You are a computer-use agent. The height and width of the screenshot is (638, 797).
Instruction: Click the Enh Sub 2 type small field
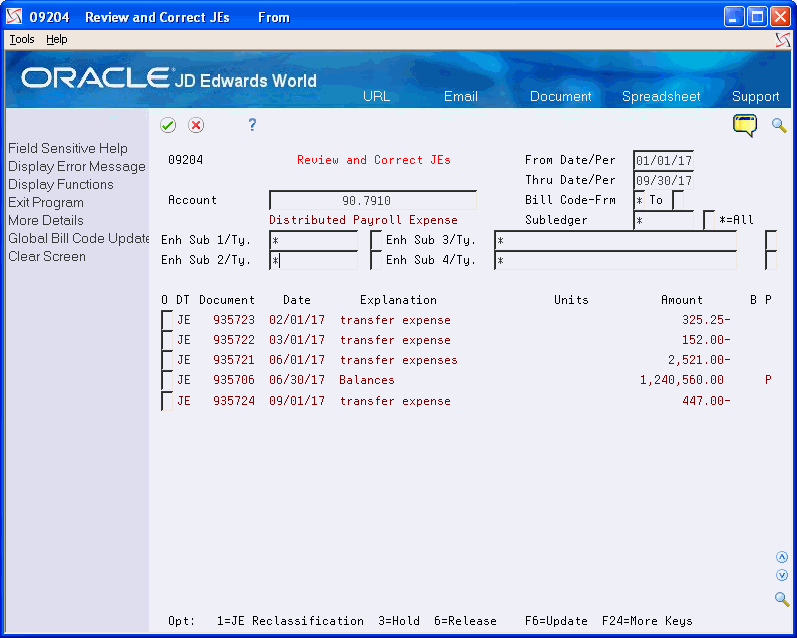376,260
